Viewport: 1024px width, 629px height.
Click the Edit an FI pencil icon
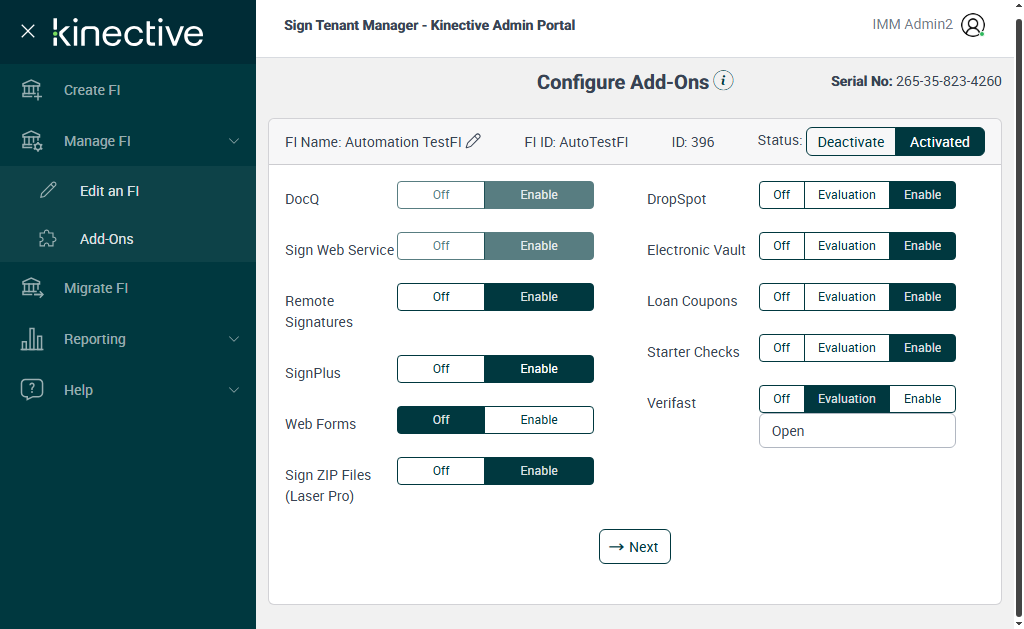tap(48, 190)
